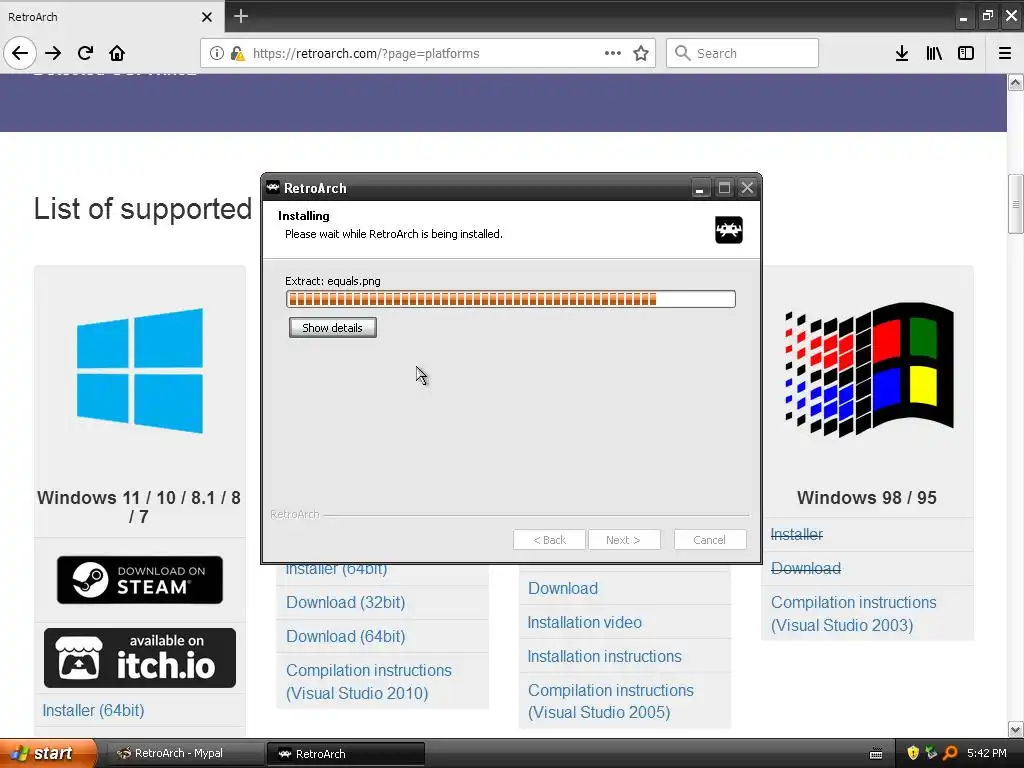The image size is (1024, 768).
Task: Click the Windows 10 blue logo image
Action: coord(140,370)
